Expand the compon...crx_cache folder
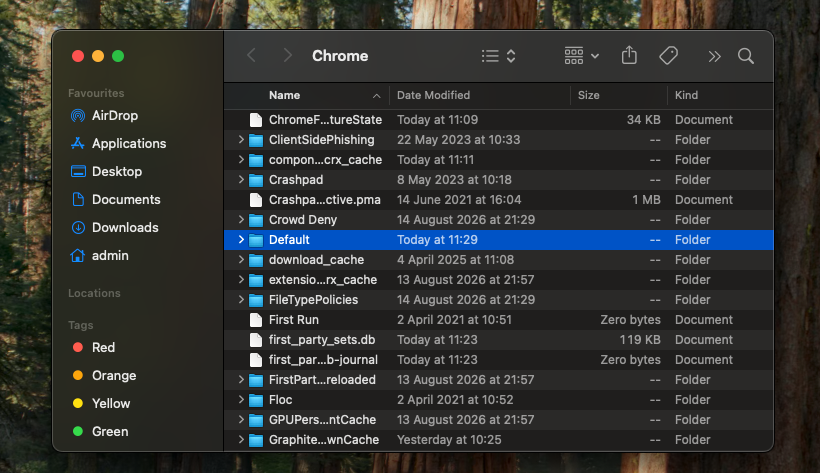This screenshot has width=820, height=473. click(x=241, y=160)
